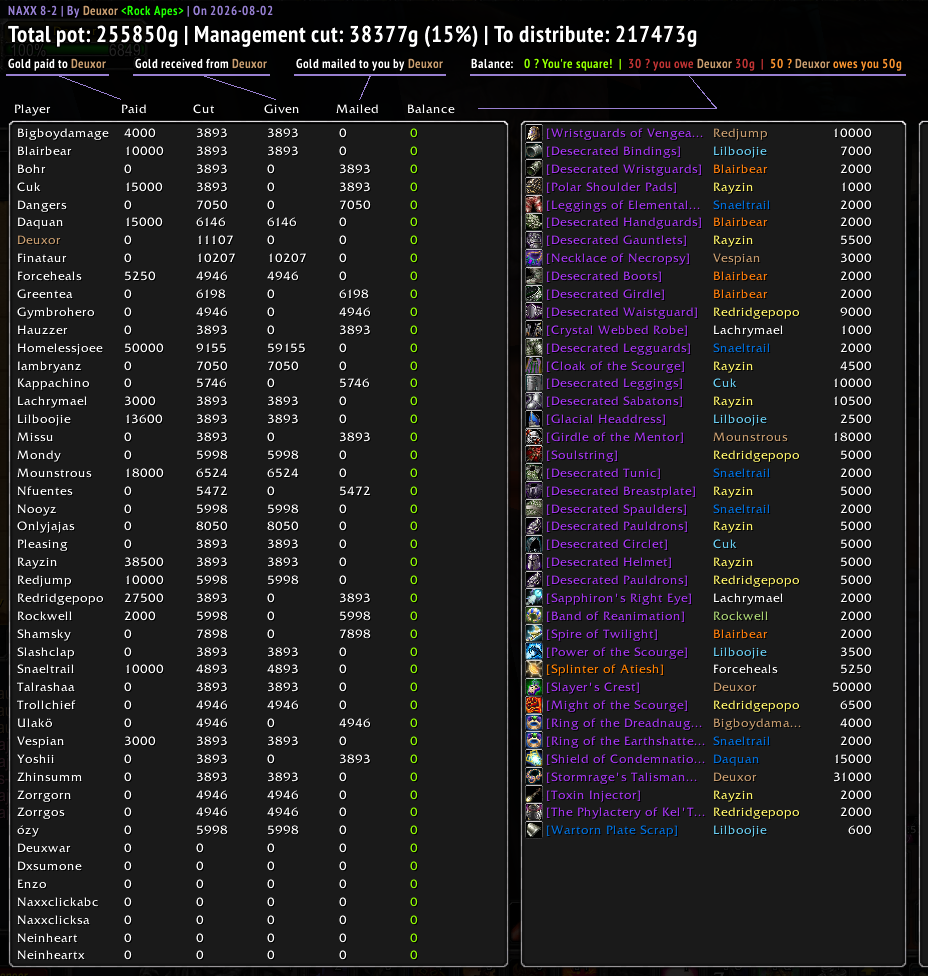Click the Given column header

click(281, 109)
